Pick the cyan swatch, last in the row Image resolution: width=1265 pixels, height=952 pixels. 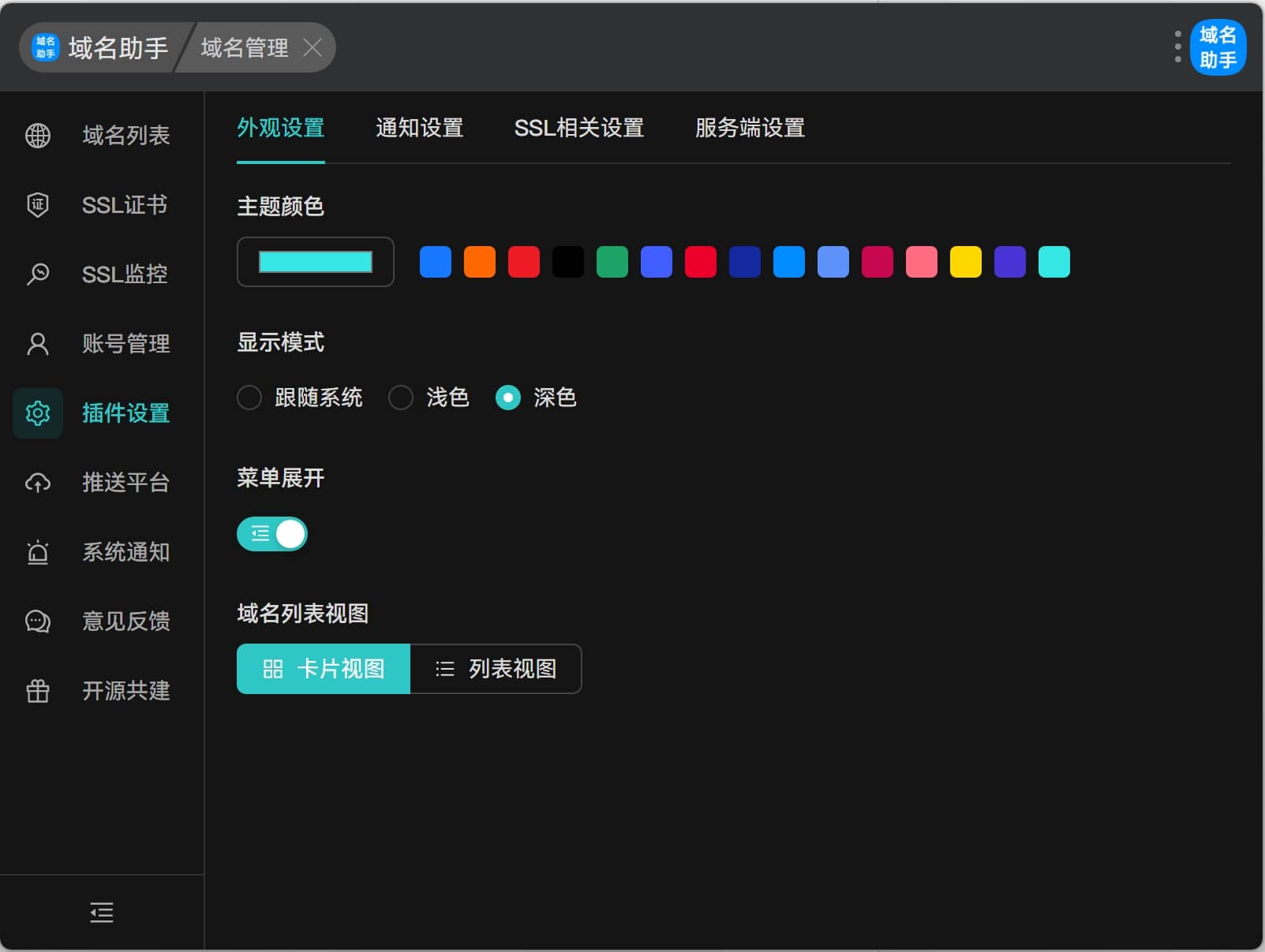1054,262
